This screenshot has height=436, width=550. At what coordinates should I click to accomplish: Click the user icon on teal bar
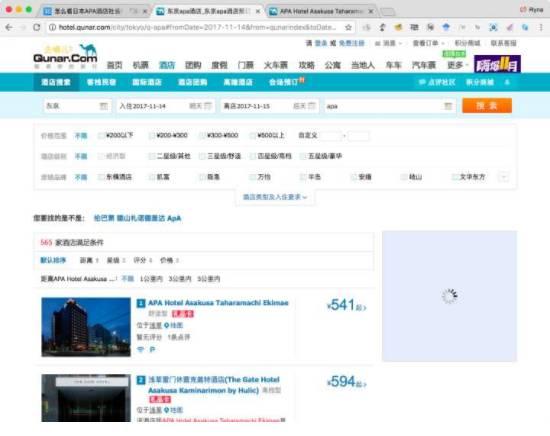pos(507,82)
